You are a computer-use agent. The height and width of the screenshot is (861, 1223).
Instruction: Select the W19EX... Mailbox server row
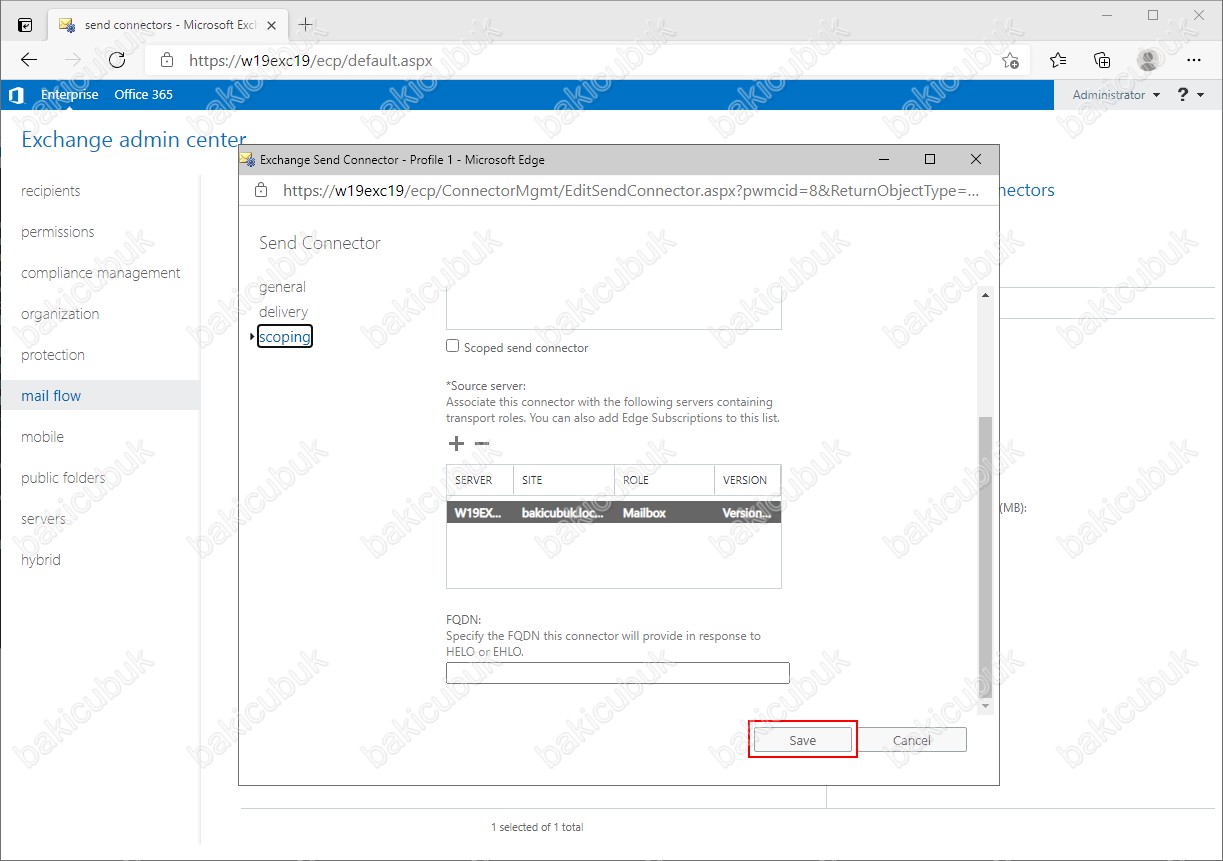click(x=613, y=512)
